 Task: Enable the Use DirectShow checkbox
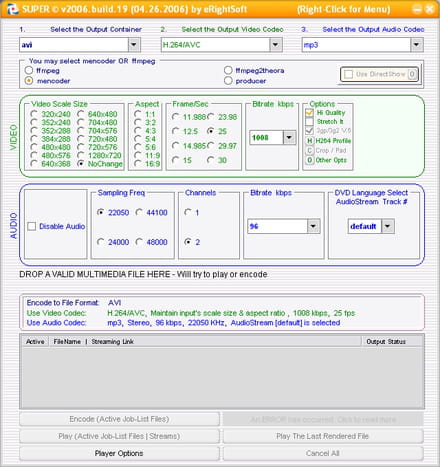point(348,74)
